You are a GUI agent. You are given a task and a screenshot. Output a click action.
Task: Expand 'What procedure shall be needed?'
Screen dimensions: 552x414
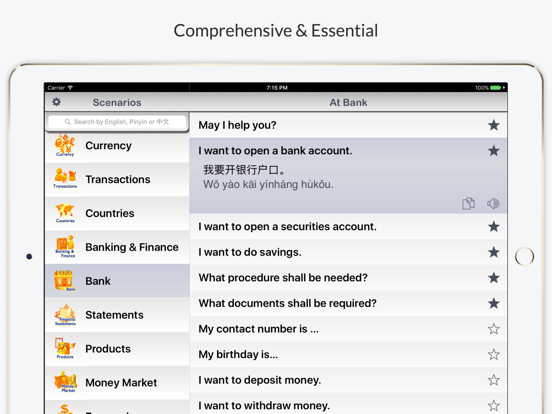click(x=348, y=278)
